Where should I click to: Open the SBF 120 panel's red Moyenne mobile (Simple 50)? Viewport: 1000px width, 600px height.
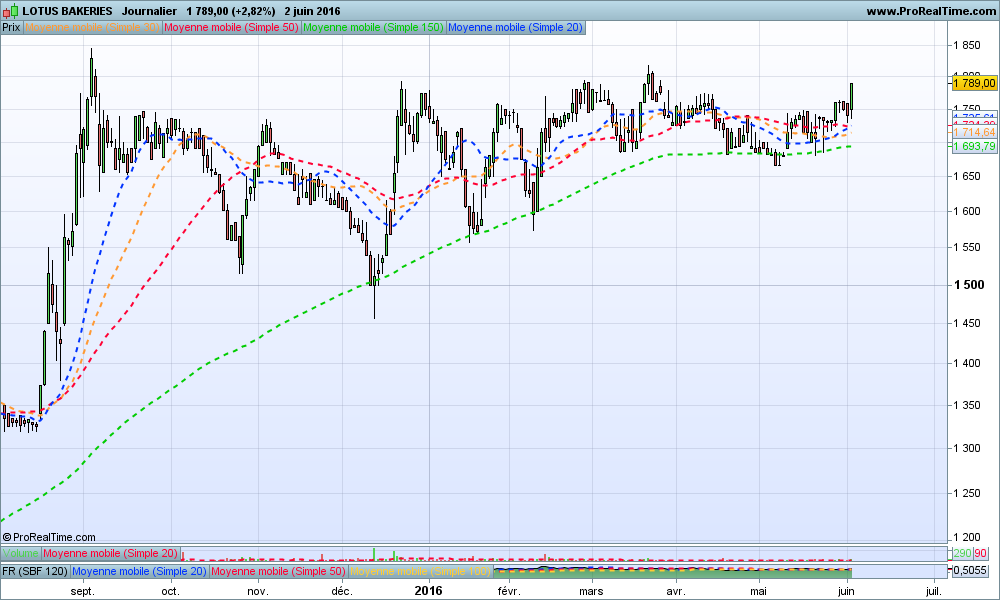point(278,571)
